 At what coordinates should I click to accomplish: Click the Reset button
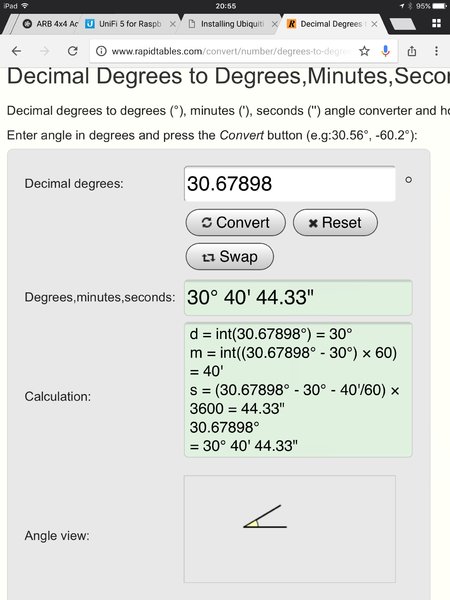(335, 222)
